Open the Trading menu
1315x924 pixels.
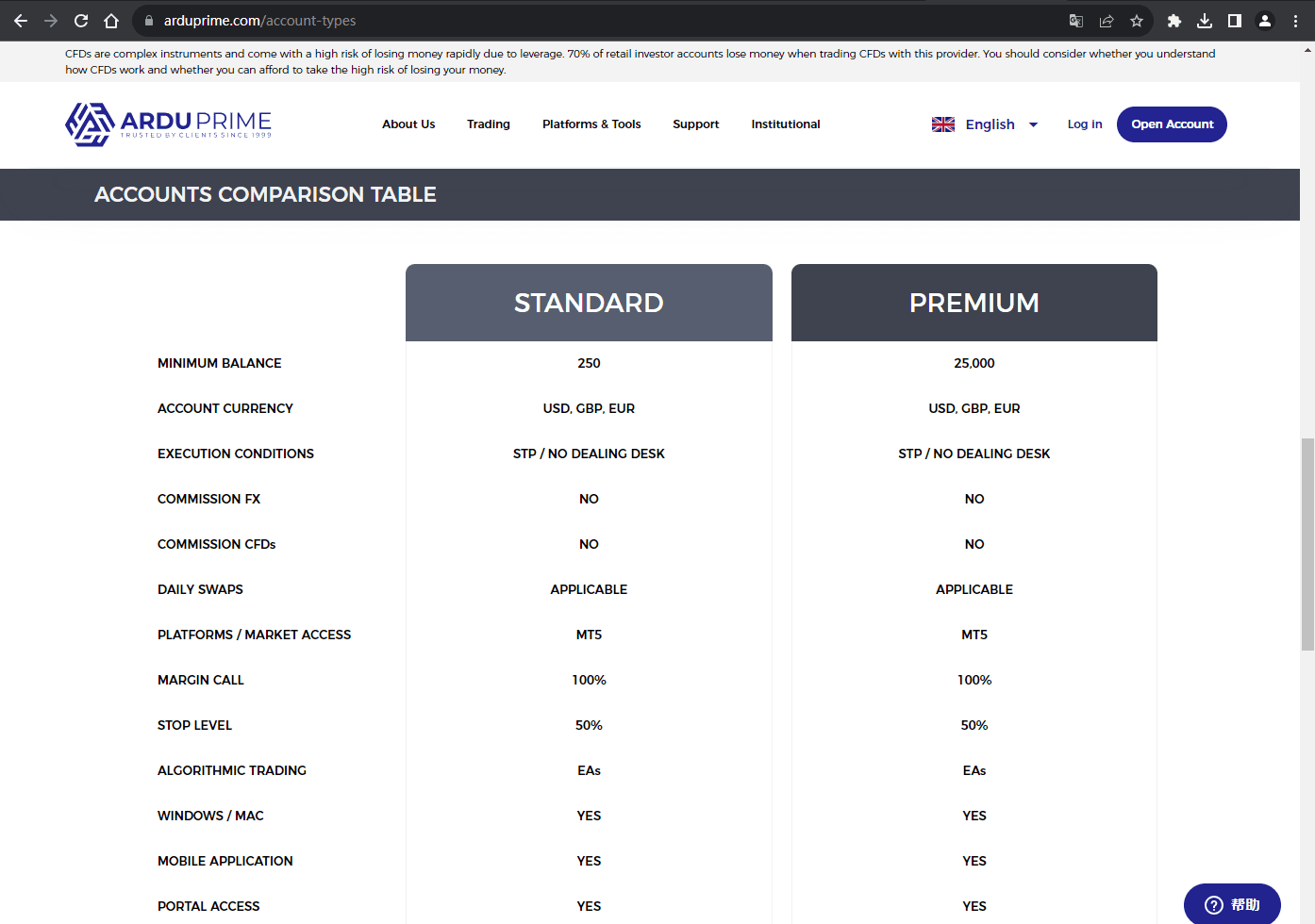pos(489,124)
